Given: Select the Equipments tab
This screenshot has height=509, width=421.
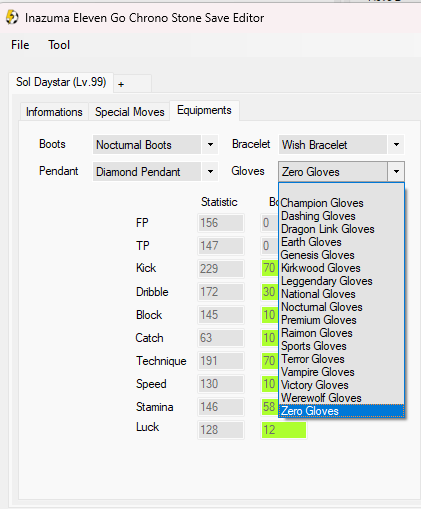Looking at the screenshot, I should 204,110.
